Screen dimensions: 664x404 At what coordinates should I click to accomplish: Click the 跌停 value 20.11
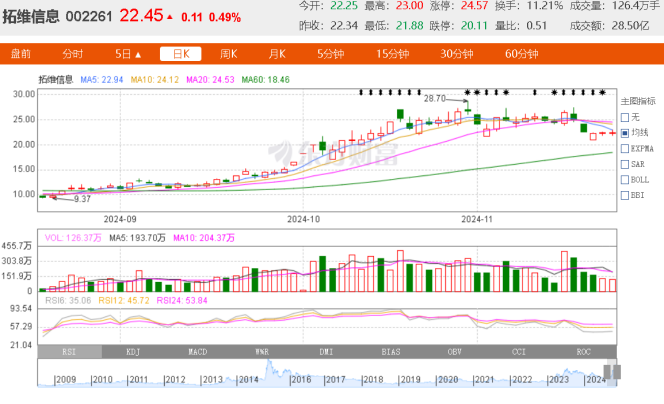pos(474,26)
